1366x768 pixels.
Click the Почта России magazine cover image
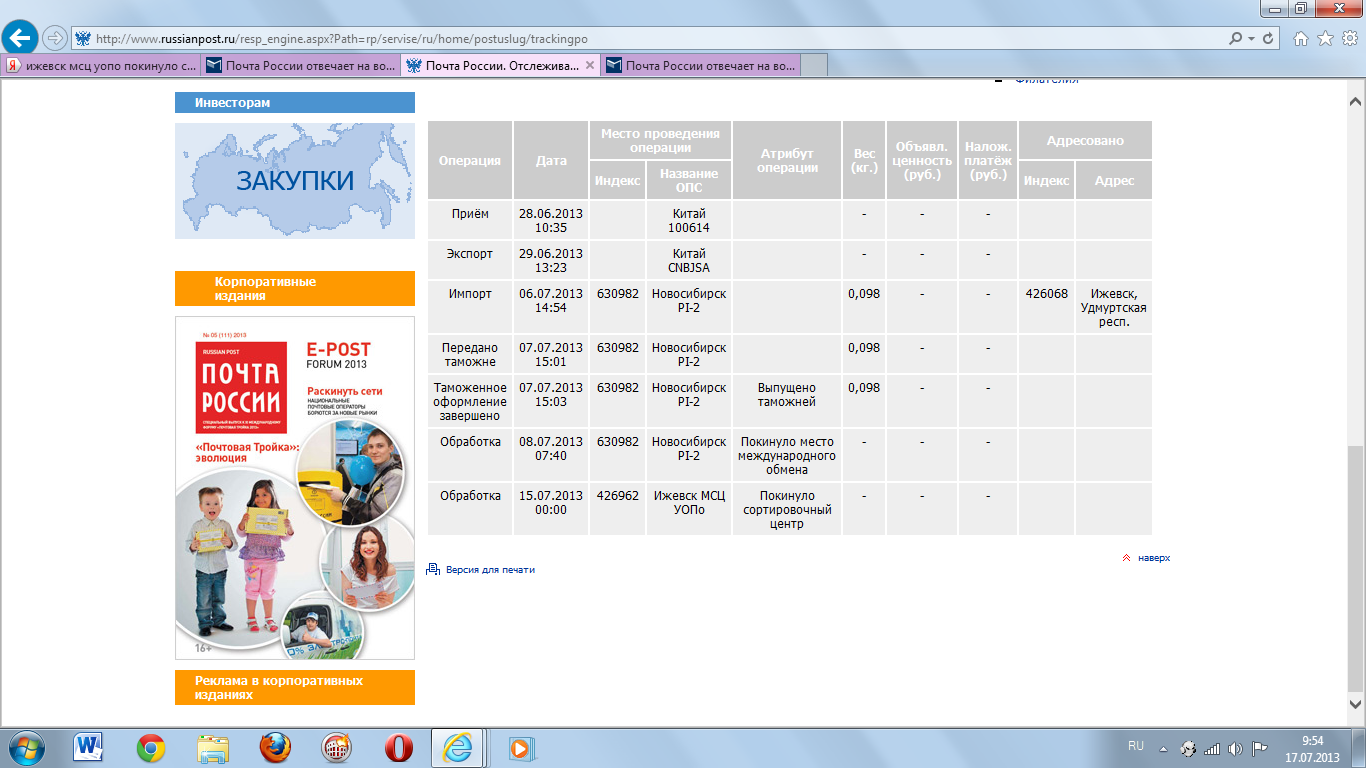point(295,488)
